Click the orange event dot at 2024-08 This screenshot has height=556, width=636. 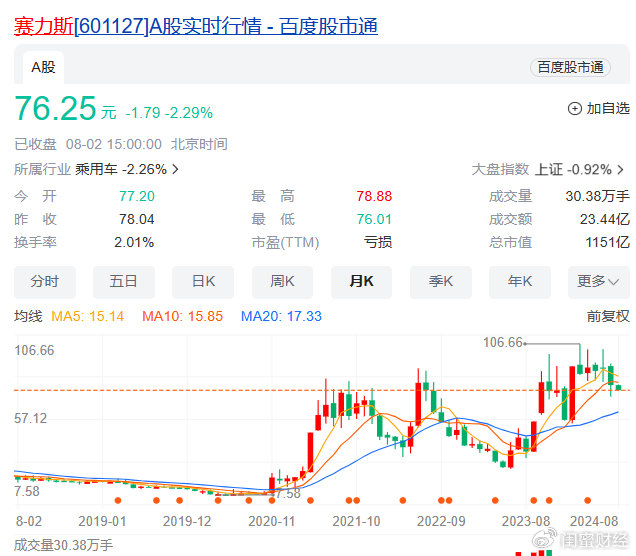click(587, 500)
